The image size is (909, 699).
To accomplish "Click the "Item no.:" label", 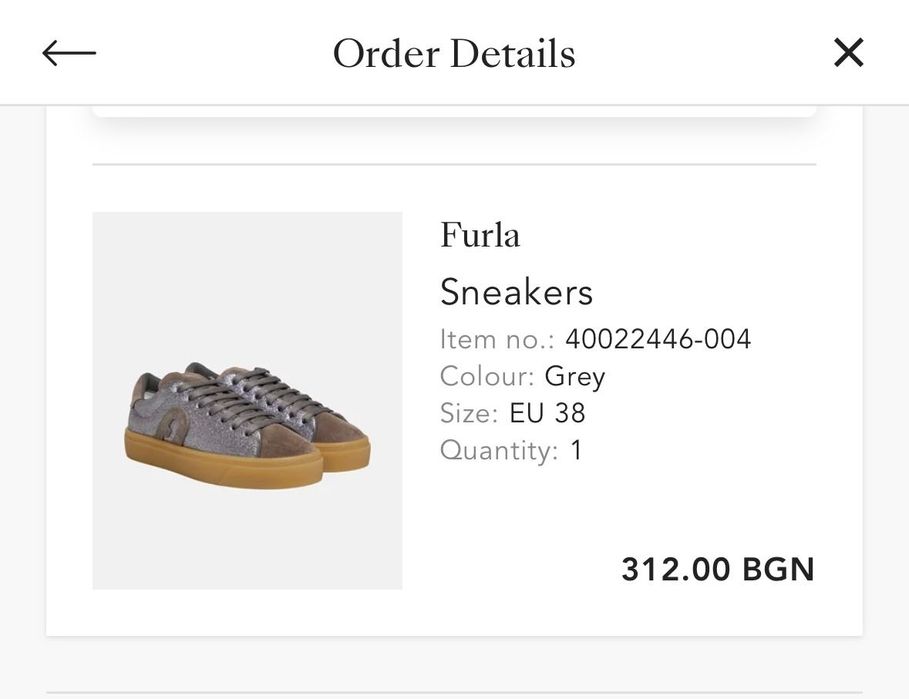I will [498, 340].
